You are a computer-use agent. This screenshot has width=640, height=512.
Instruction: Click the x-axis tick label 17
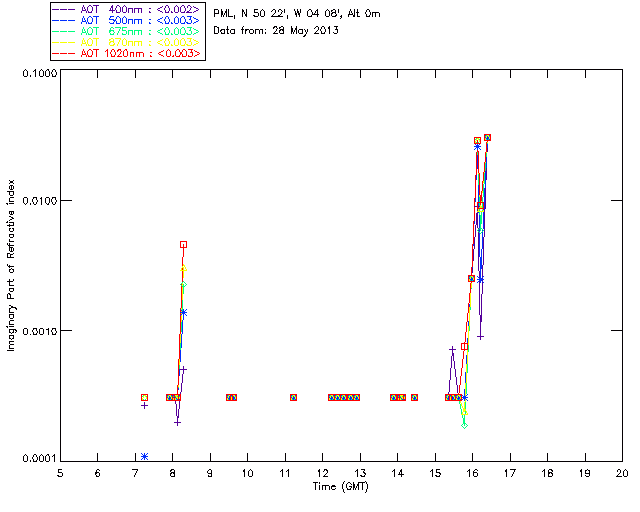(510, 473)
